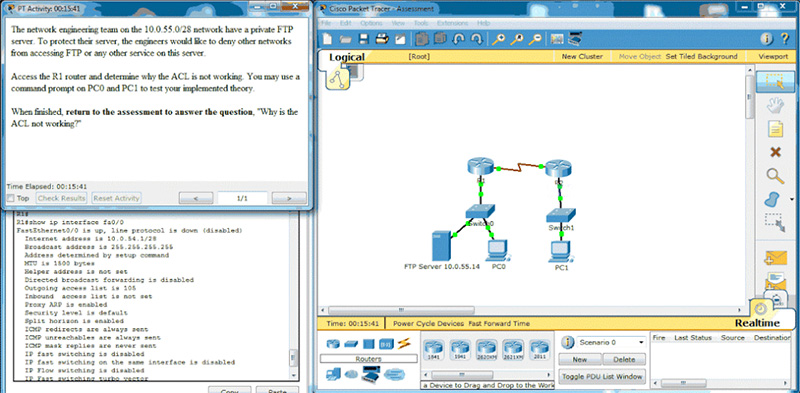Screen dimensions: 800x393
Task: Click the PC1 device in topology
Action: pyautogui.click(x=561, y=253)
